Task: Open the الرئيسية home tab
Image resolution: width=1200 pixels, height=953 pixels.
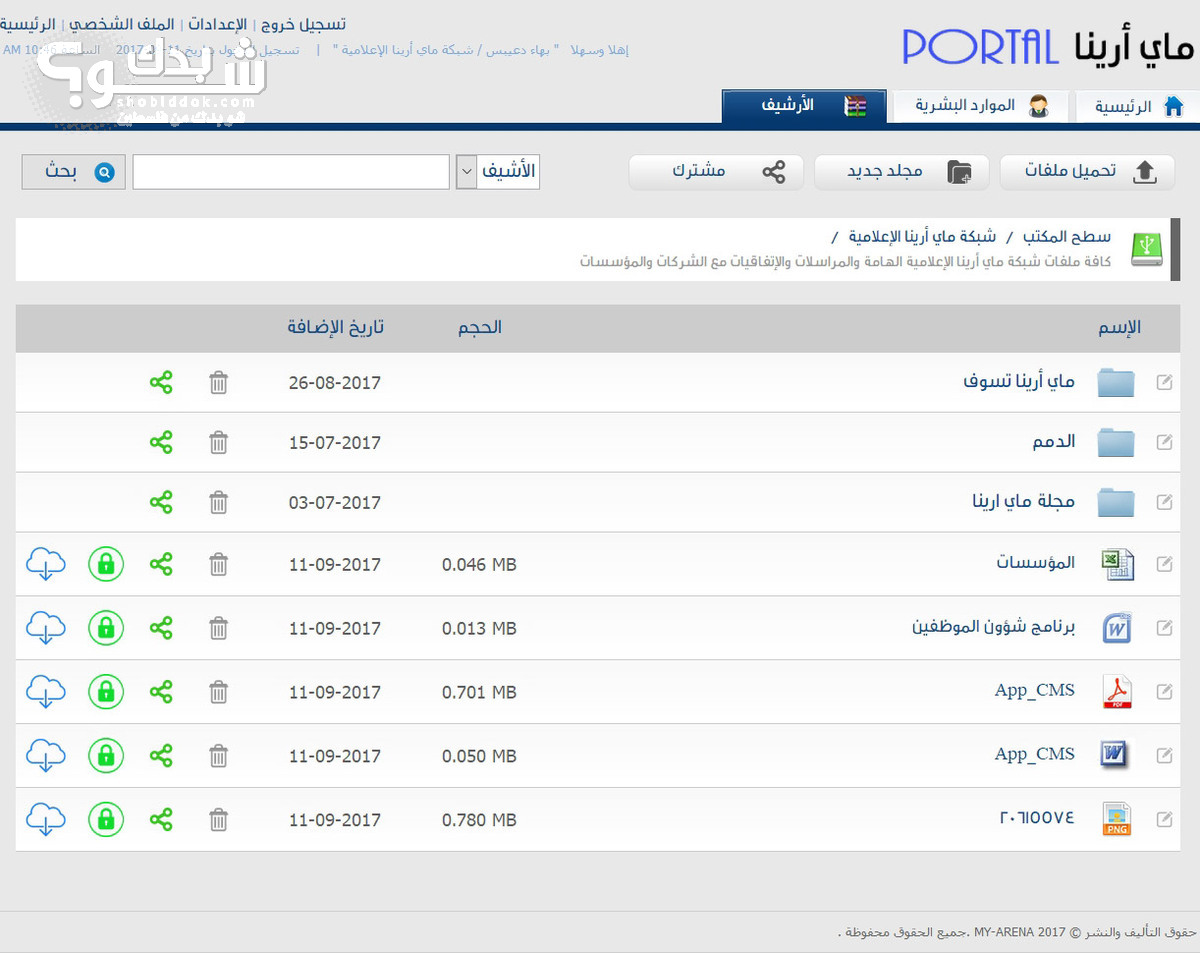Action: click(1137, 106)
